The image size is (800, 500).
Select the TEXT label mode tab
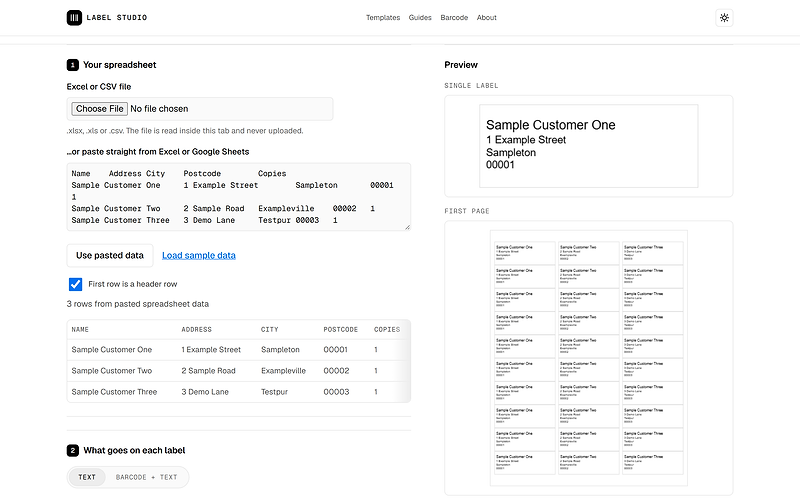[87, 477]
